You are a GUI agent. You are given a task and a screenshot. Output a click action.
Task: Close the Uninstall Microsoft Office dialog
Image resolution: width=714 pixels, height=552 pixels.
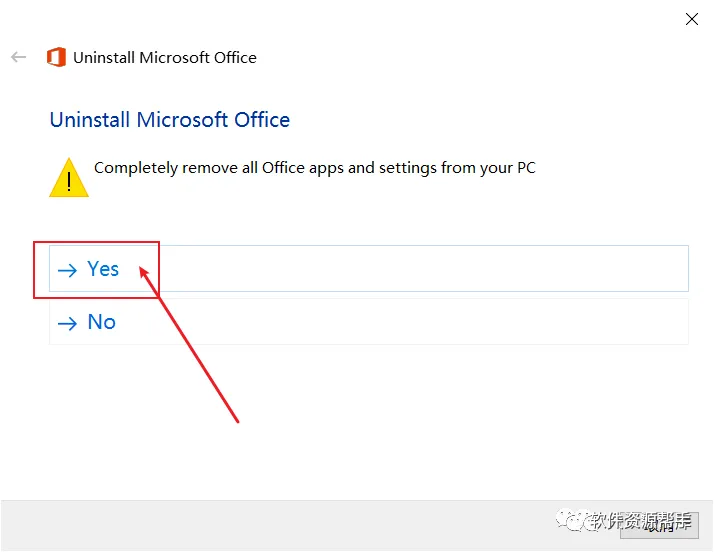coord(691,19)
